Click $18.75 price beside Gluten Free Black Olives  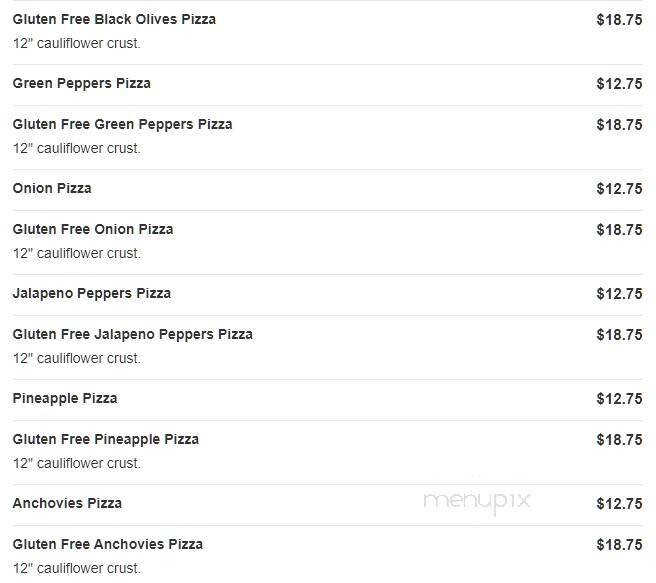[619, 19]
